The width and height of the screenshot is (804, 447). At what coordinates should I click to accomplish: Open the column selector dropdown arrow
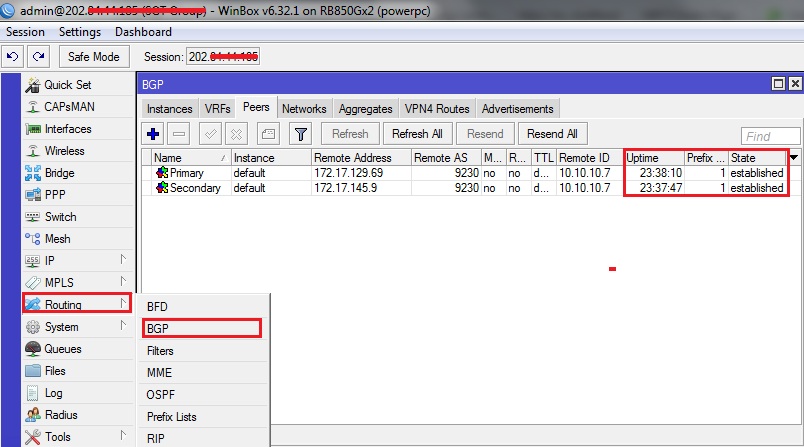coord(794,158)
